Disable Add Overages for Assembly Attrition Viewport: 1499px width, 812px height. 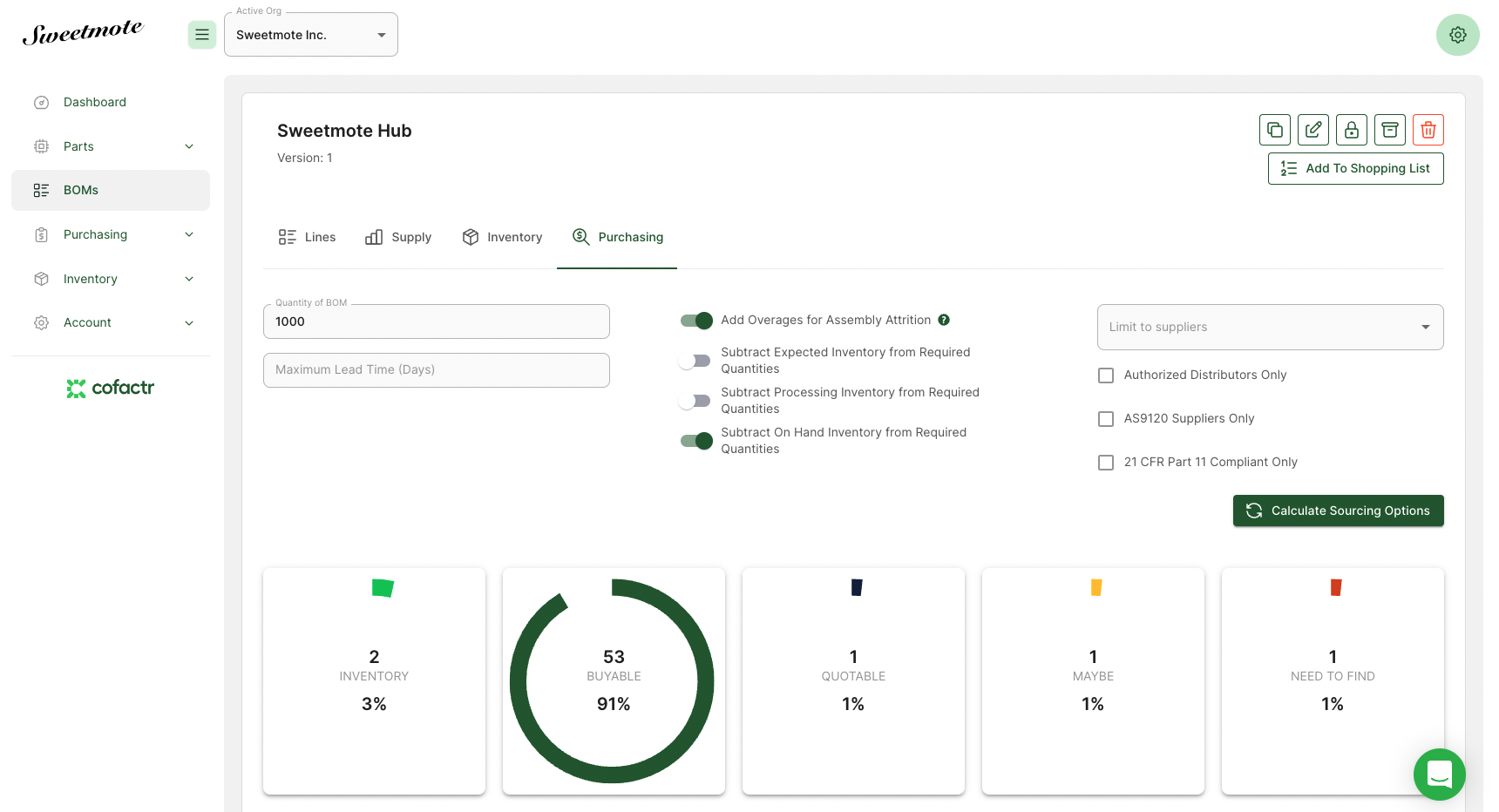coord(696,321)
